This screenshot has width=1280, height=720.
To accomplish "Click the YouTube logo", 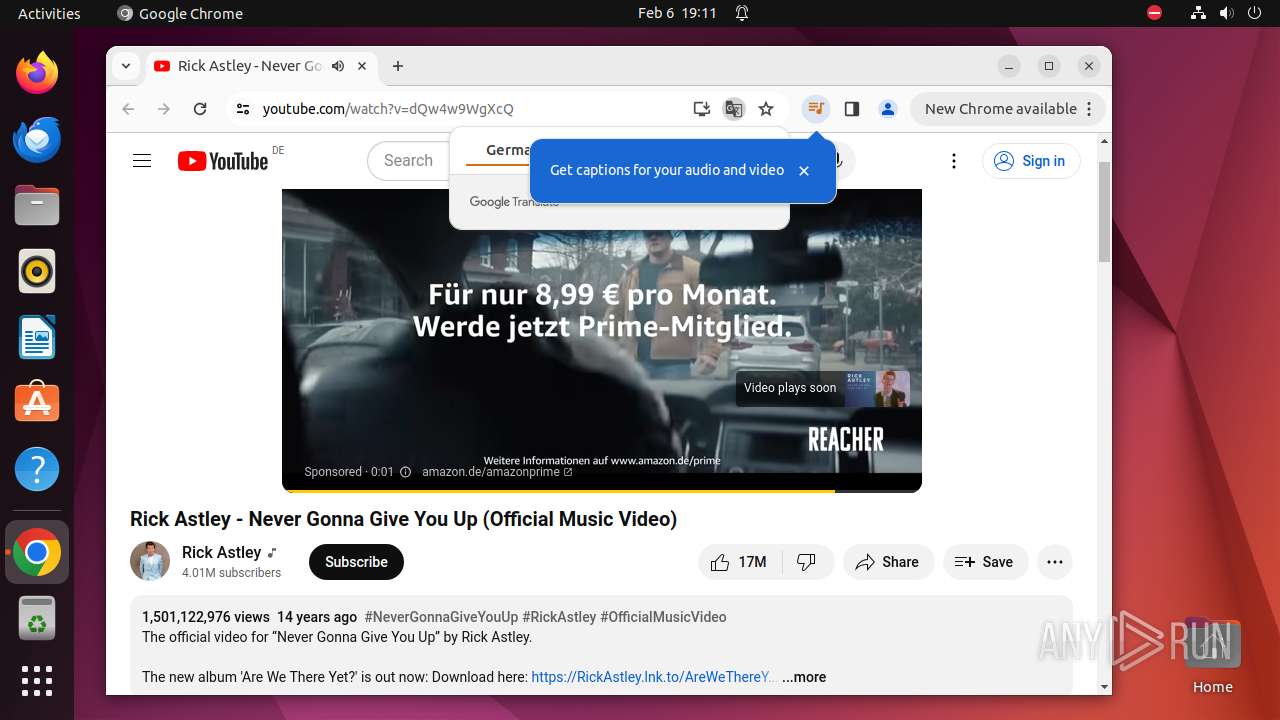I will [x=223, y=161].
